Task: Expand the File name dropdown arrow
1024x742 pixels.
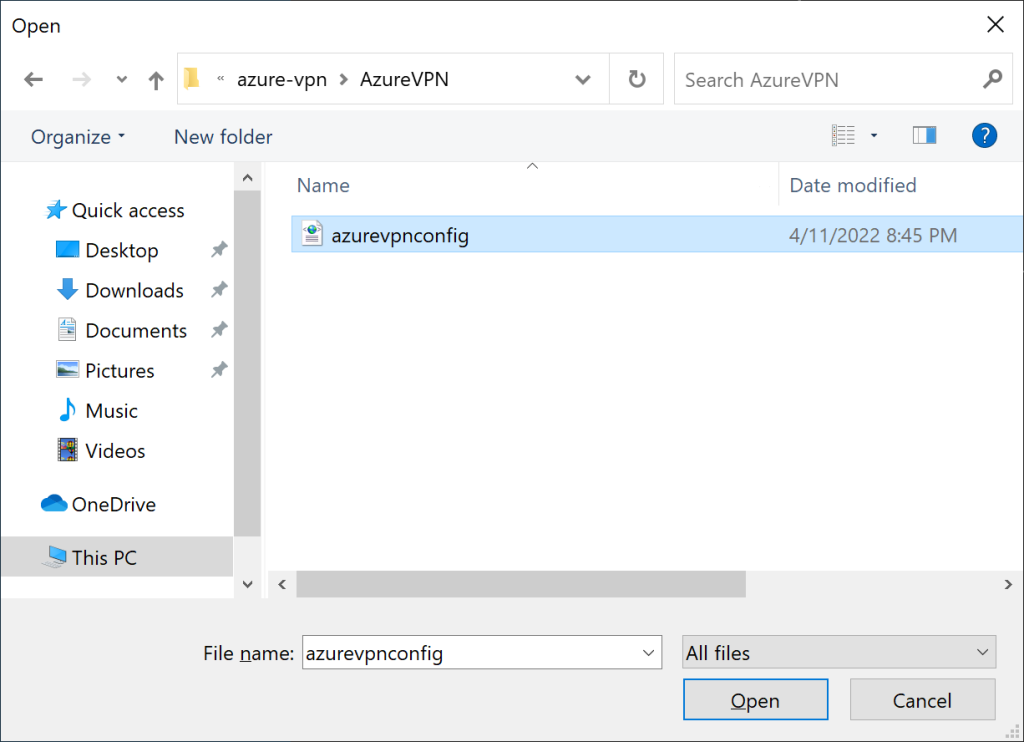Action: 648,653
